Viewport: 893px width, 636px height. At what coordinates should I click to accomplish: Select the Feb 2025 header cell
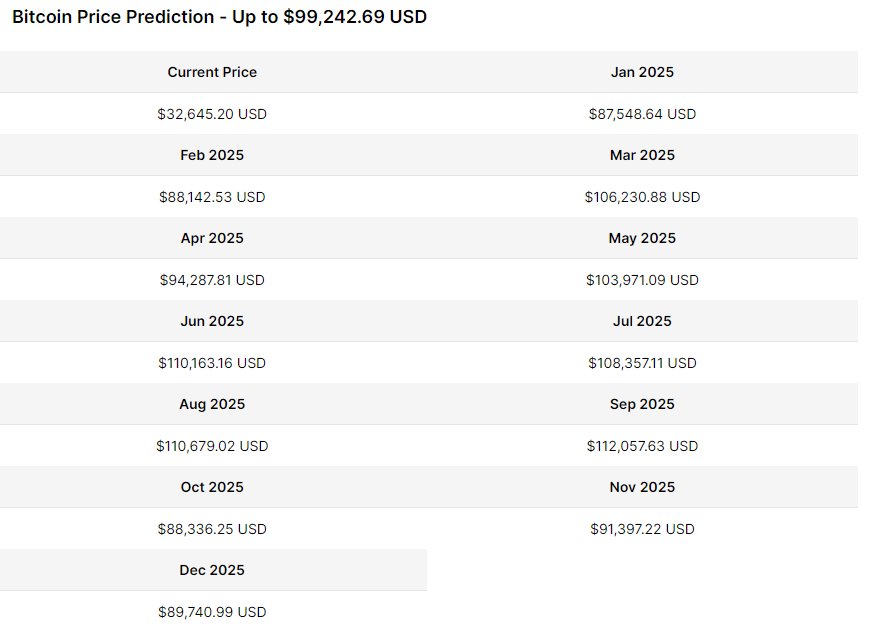coord(212,155)
